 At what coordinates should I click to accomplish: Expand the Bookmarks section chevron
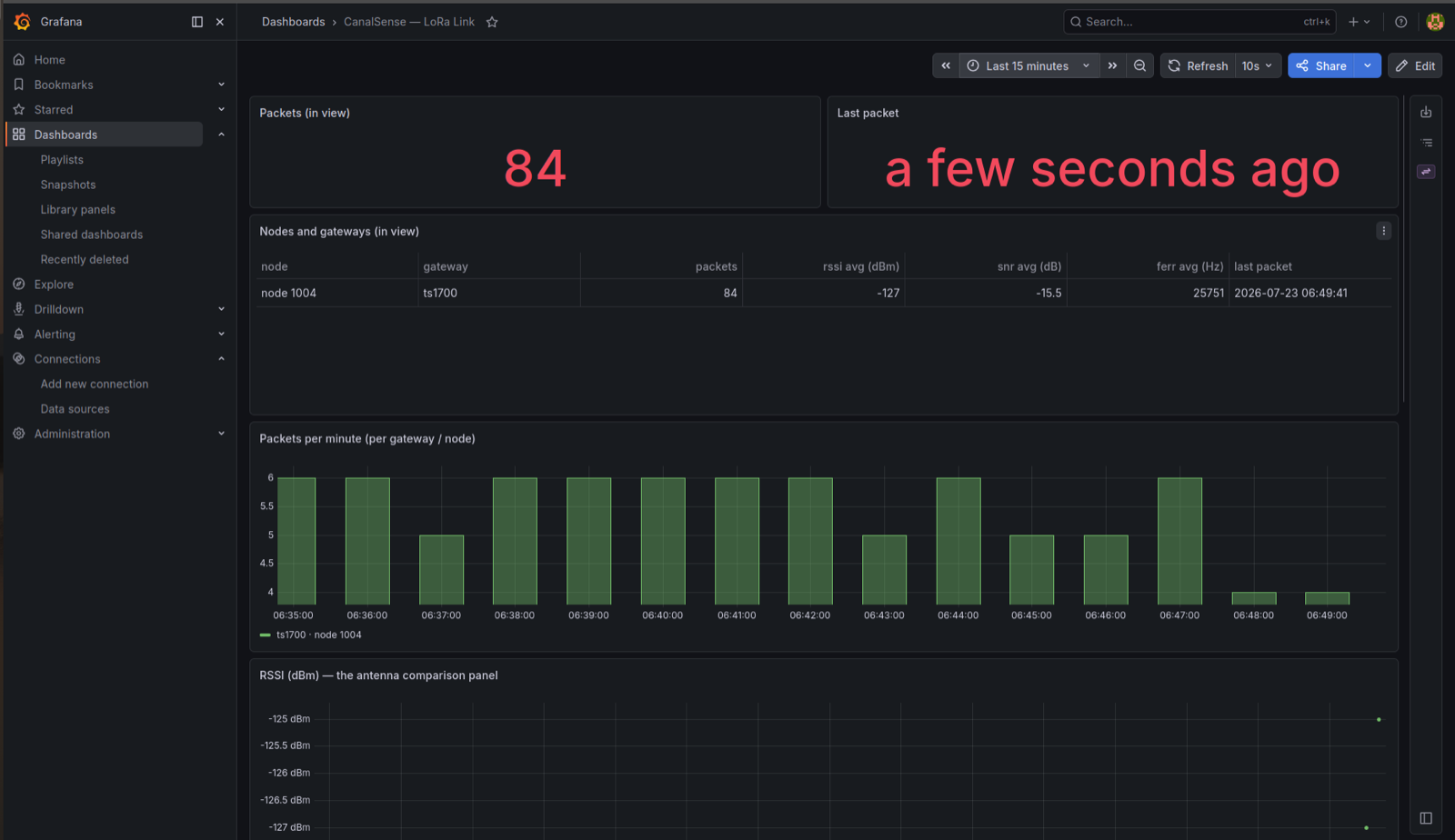pyautogui.click(x=221, y=85)
